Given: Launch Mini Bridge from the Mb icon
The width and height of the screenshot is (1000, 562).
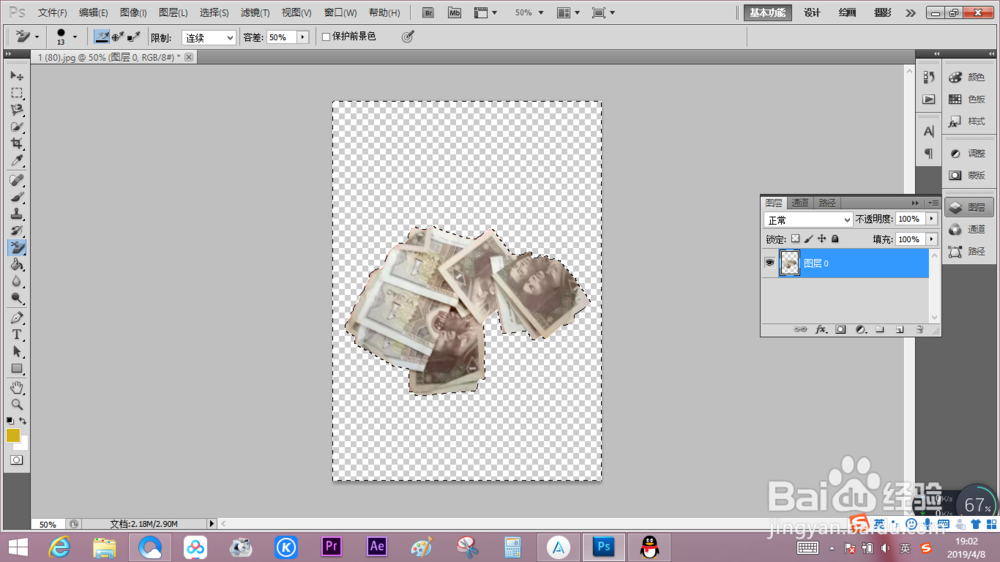Looking at the screenshot, I should coord(454,13).
